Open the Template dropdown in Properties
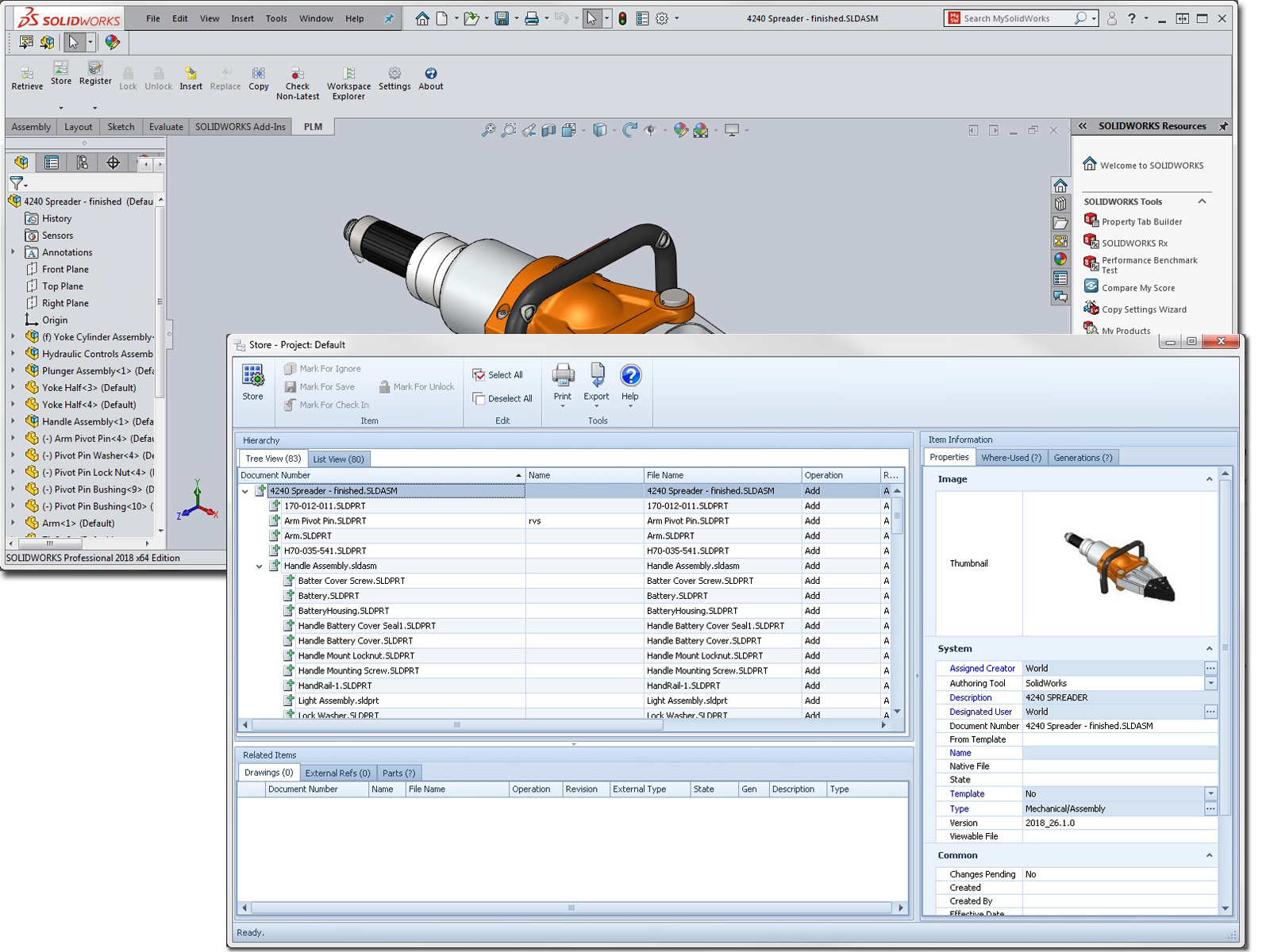This screenshot has height=952, width=1270. click(x=1210, y=793)
